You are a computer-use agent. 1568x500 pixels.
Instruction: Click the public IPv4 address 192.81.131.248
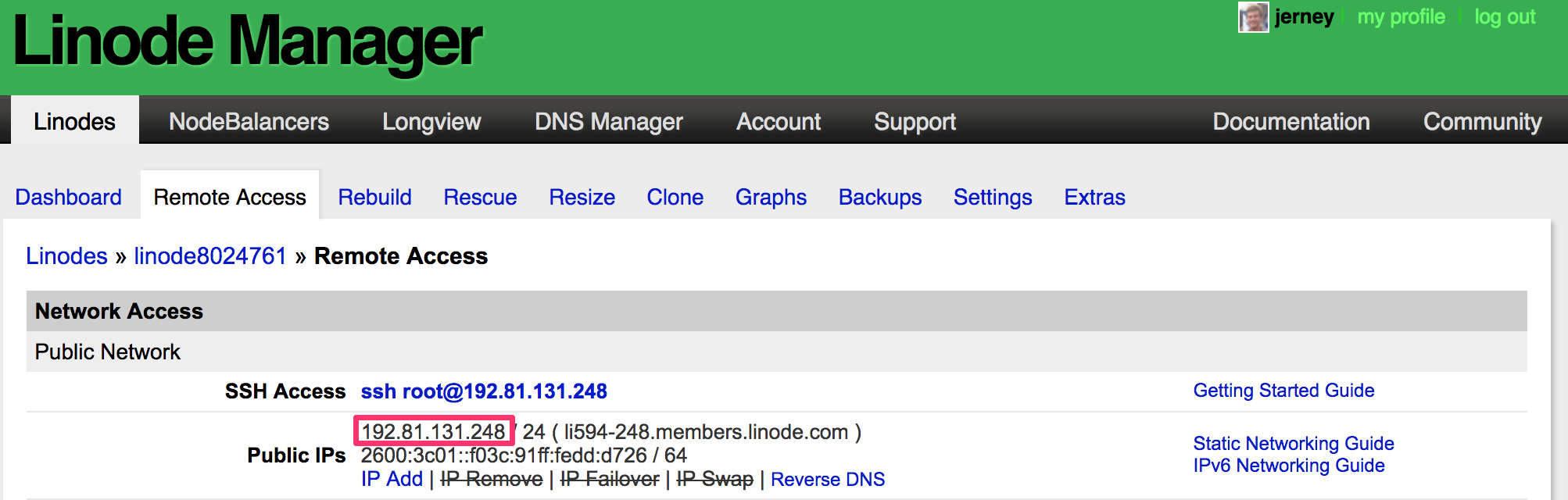point(433,431)
